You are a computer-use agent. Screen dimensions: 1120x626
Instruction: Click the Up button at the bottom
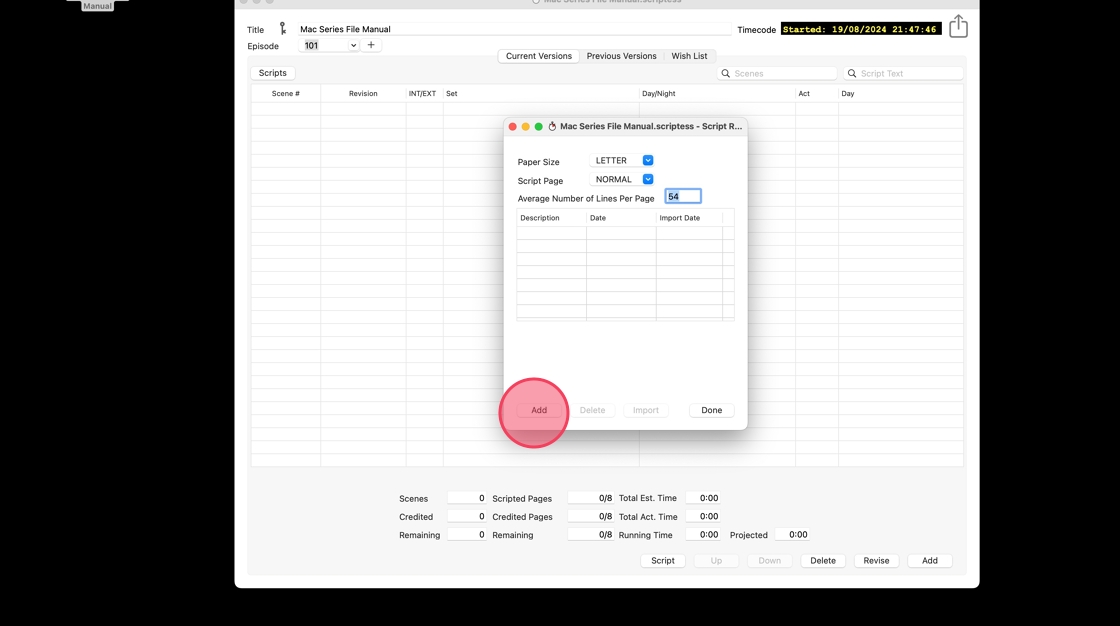[x=716, y=561]
